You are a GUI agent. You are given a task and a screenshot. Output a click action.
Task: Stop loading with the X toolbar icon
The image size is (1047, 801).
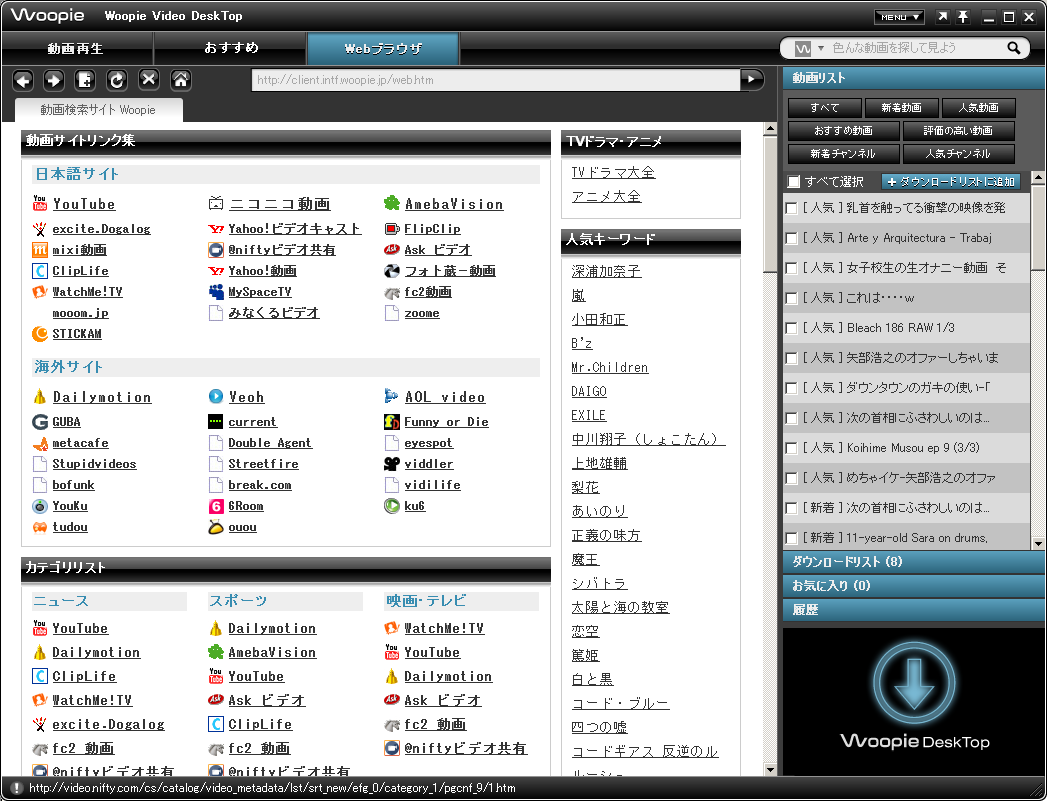pyautogui.click(x=149, y=80)
